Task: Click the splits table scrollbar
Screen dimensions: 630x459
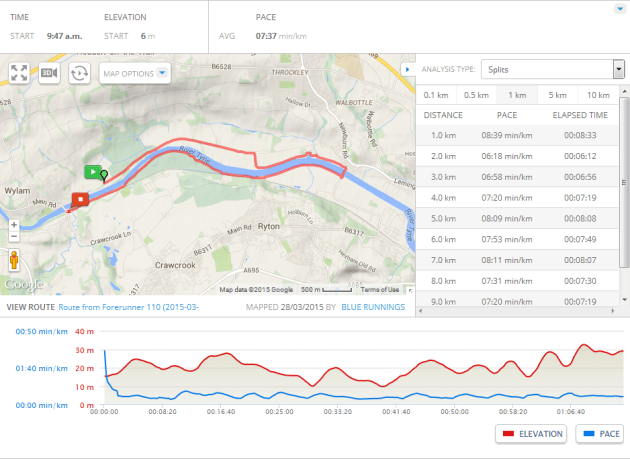Action: pos(623,200)
